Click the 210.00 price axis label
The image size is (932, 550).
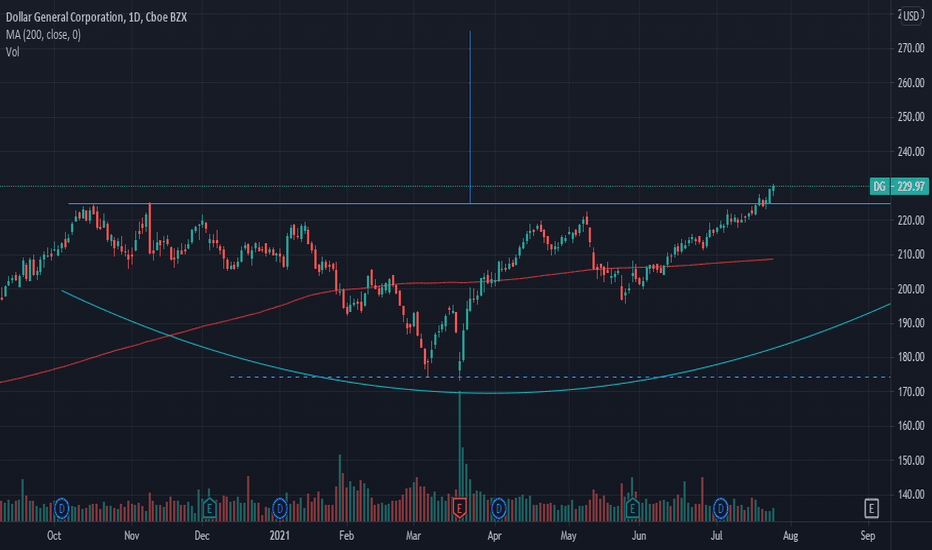pyautogui.click(x=911, y=254)
